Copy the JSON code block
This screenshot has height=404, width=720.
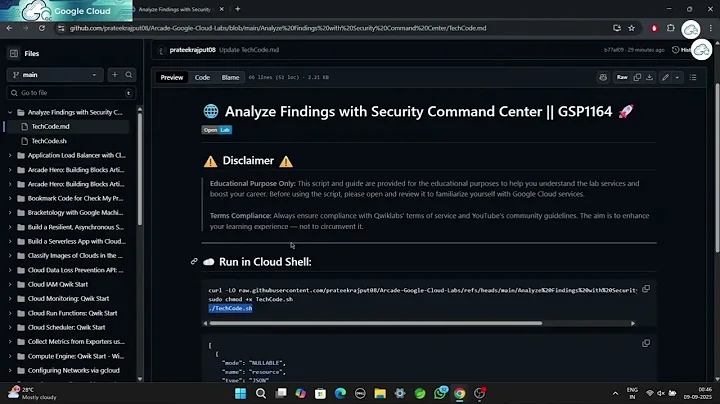coord(646,343)
